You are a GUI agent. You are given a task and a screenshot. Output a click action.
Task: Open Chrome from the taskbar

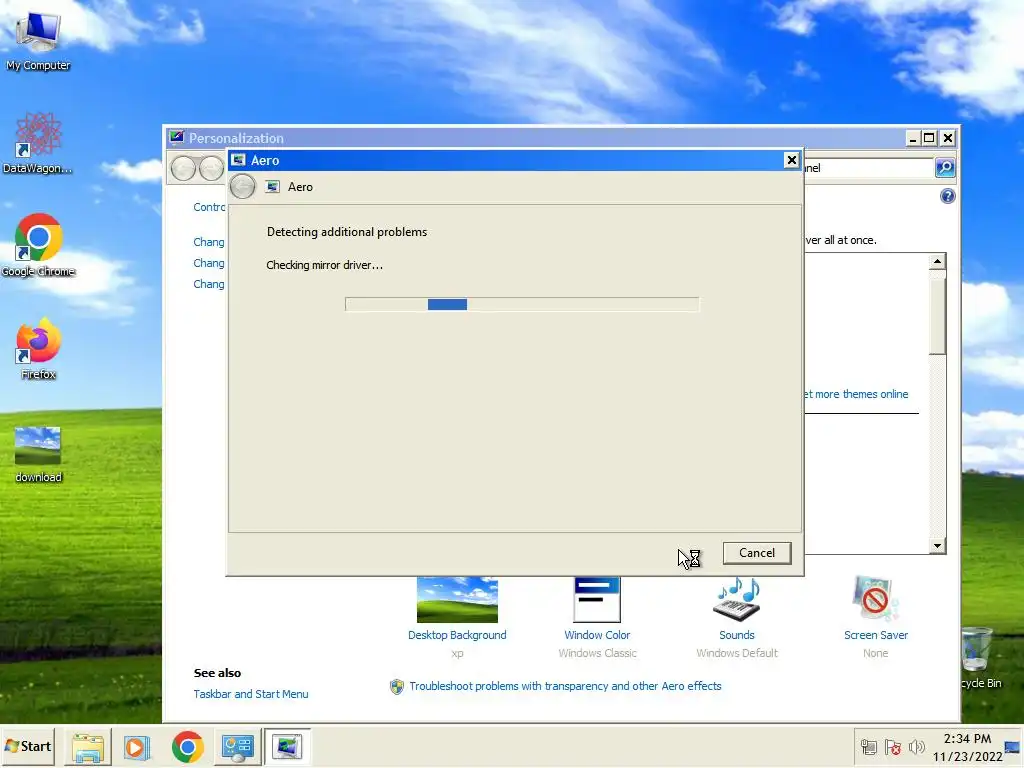[x=187, y=746]
